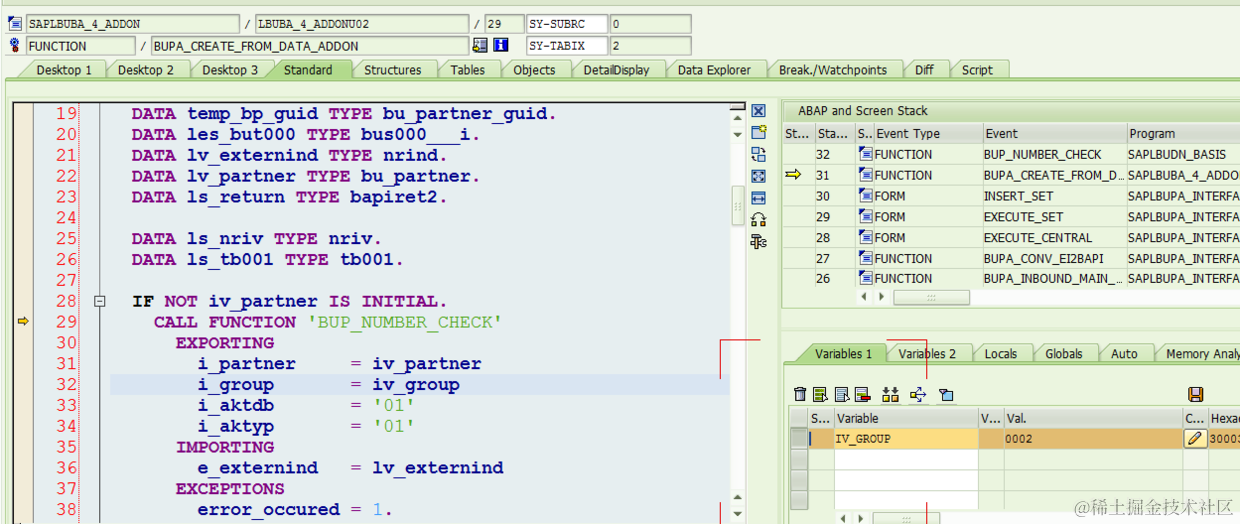
Task: Click the save diskette icon in Variables panel
Action: [x=1195, y=394]
